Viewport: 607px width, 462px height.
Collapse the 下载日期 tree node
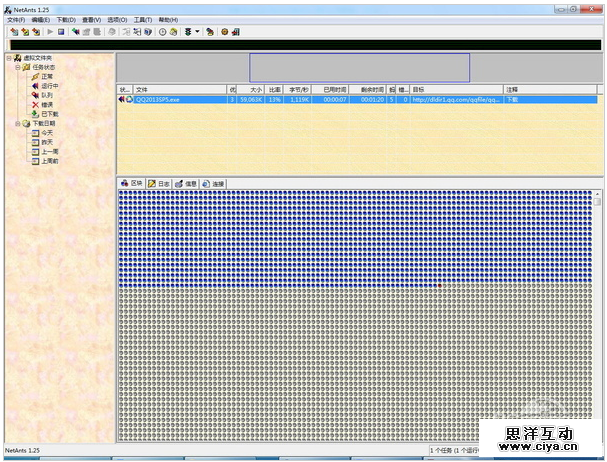pyautogui.click(x=16, y=123)
